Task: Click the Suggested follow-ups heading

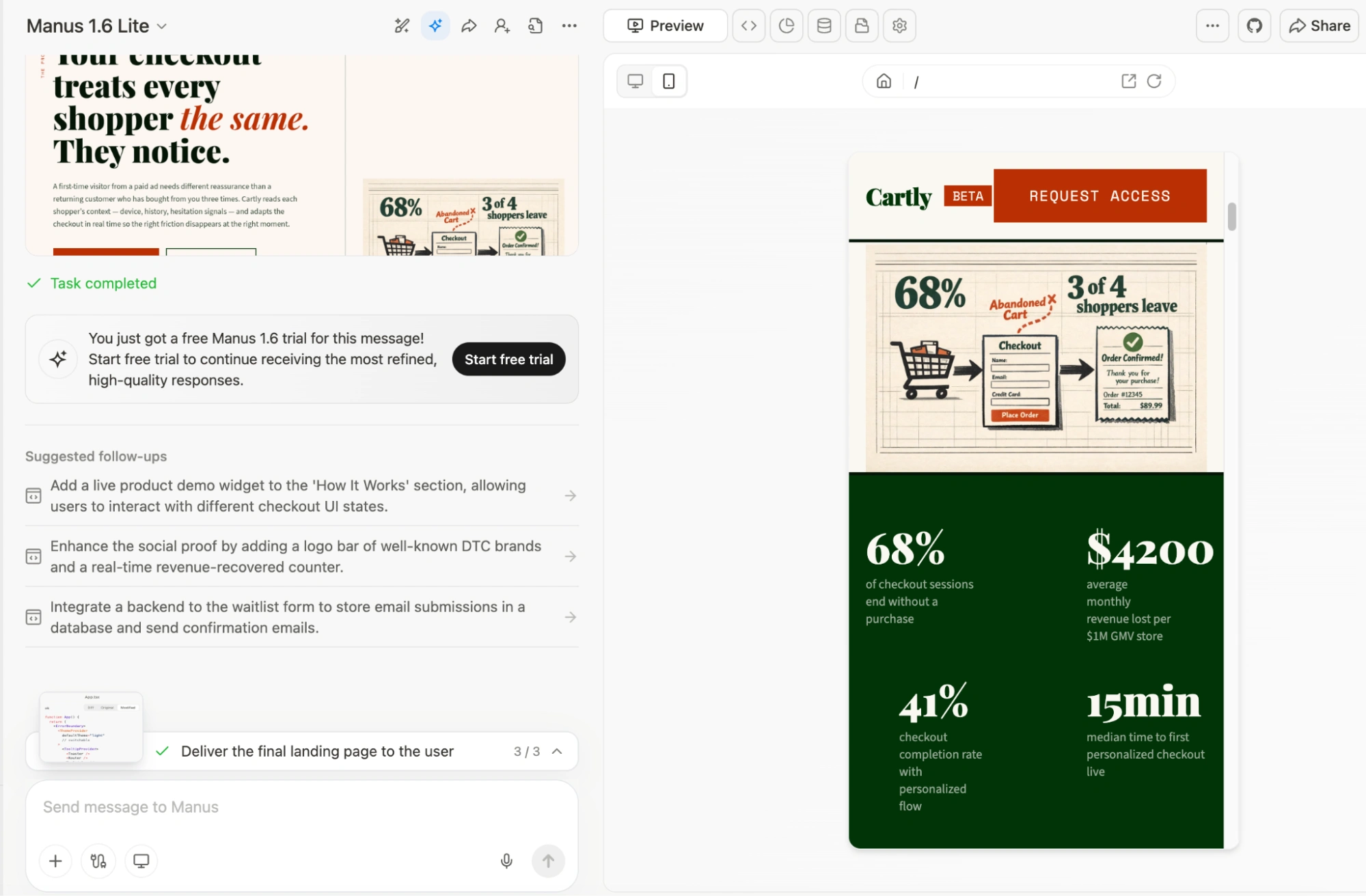Action: 96,456
